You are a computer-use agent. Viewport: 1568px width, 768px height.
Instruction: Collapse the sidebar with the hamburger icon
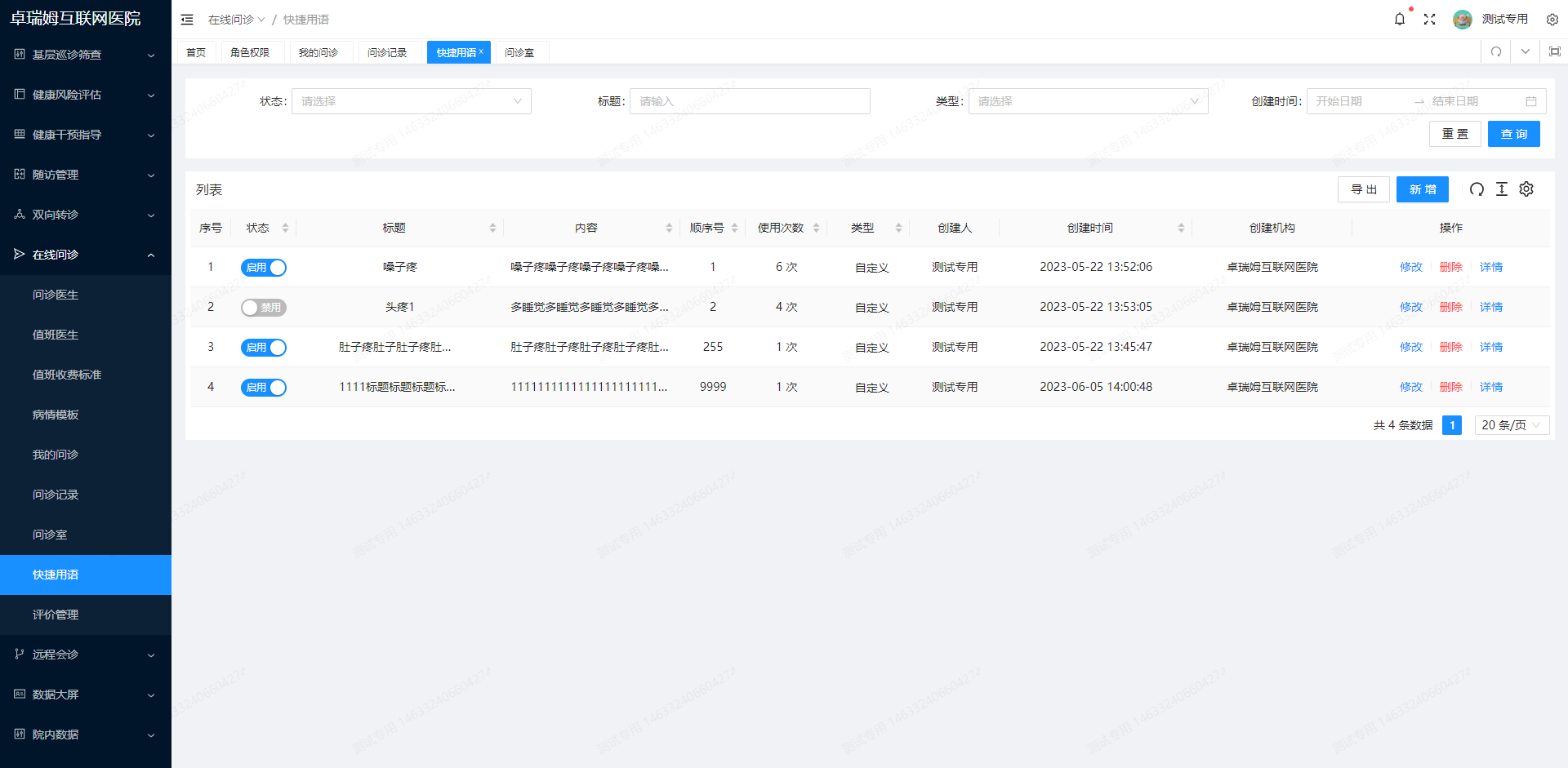point(187,19)
